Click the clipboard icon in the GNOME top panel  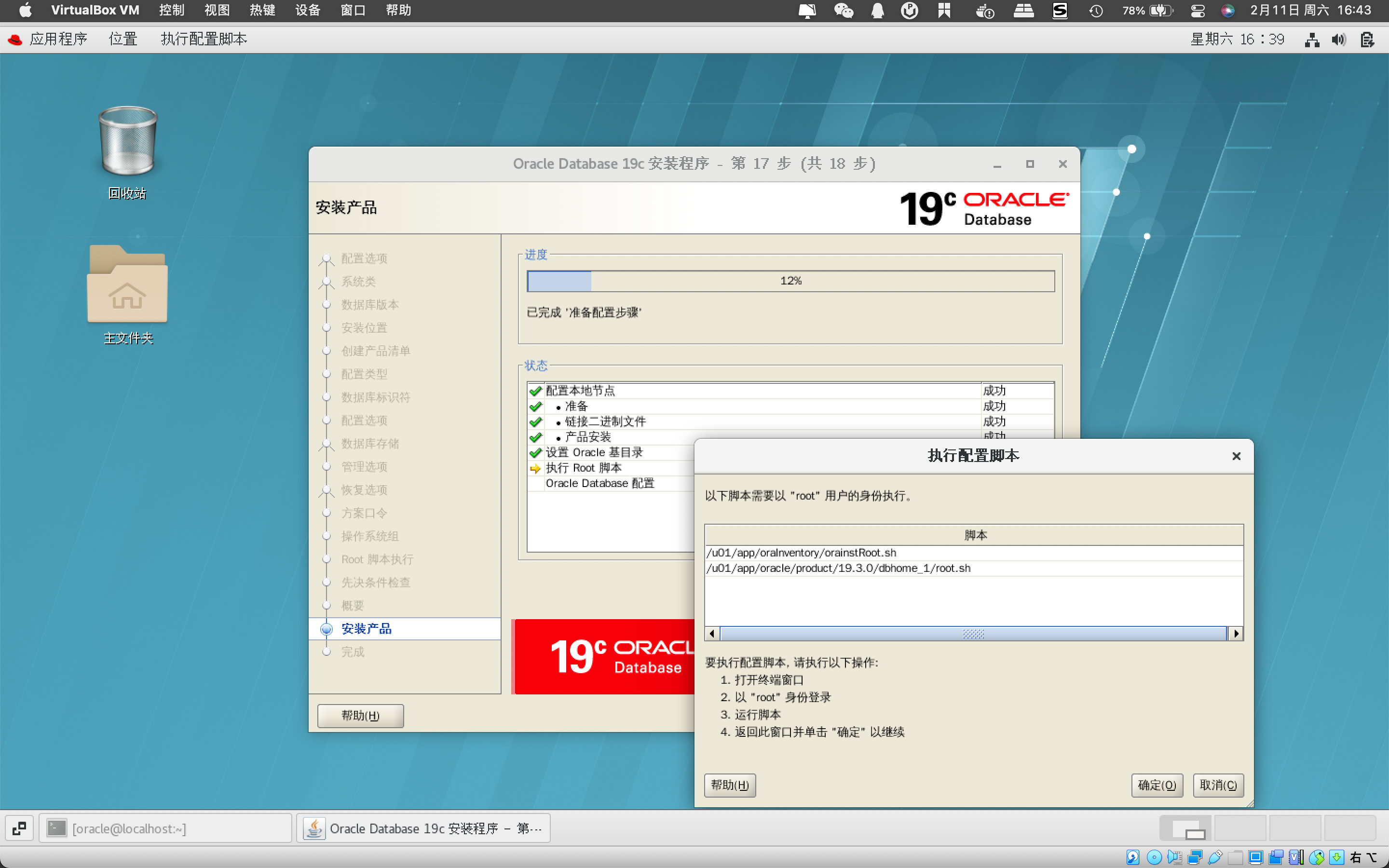point(1367,40)
